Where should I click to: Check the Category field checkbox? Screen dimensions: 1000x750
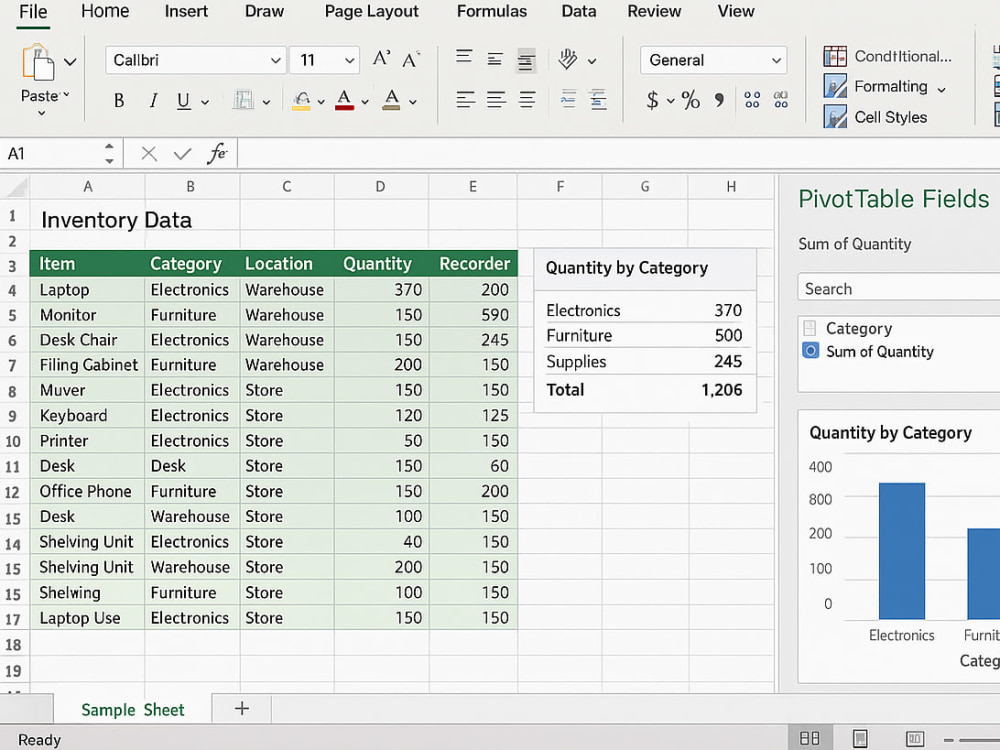(x=810, y=328)
